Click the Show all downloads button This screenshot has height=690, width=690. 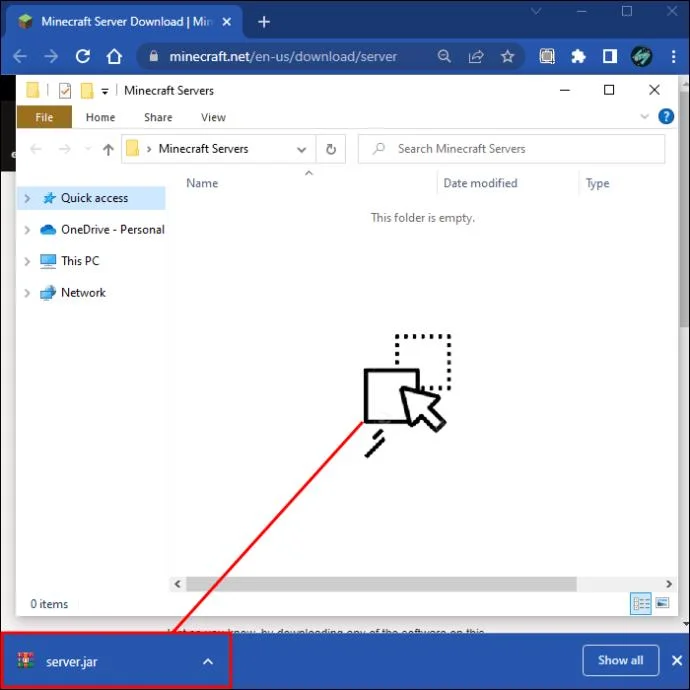pyautogui.click(x=620, y=660)
